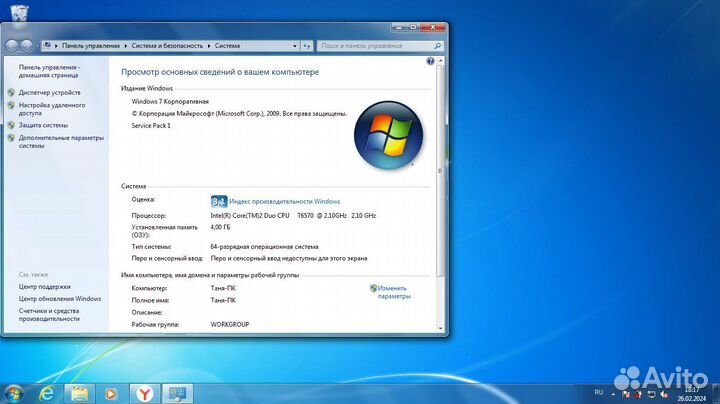Go forward with the navigation forward arrow

(x=27, y=45)
